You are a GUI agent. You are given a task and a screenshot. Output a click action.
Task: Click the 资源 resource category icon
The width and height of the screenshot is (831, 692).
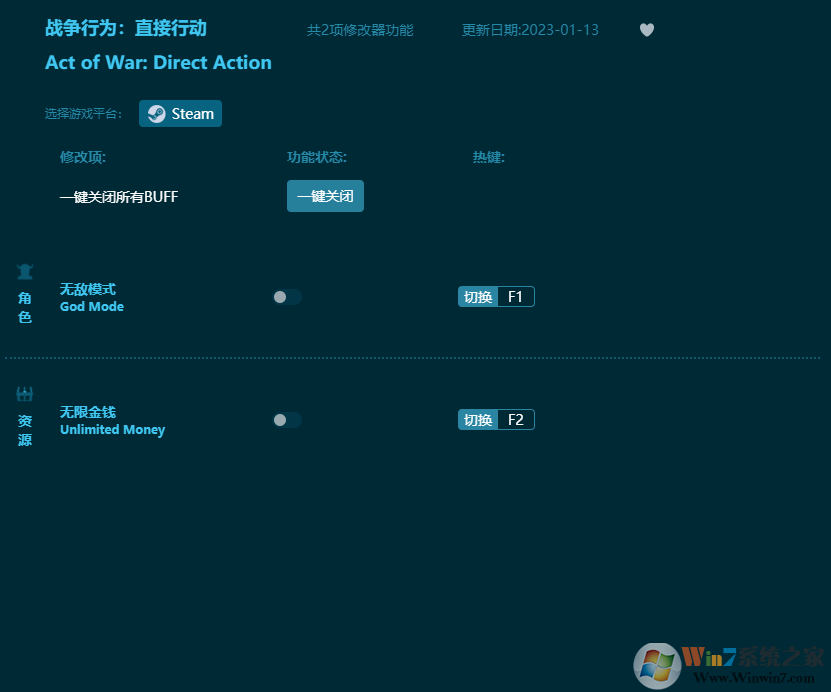click(x=25, y=394)
